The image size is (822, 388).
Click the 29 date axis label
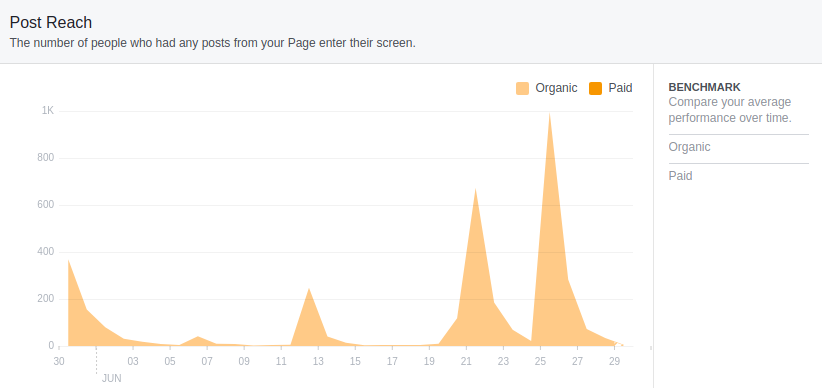614,361
